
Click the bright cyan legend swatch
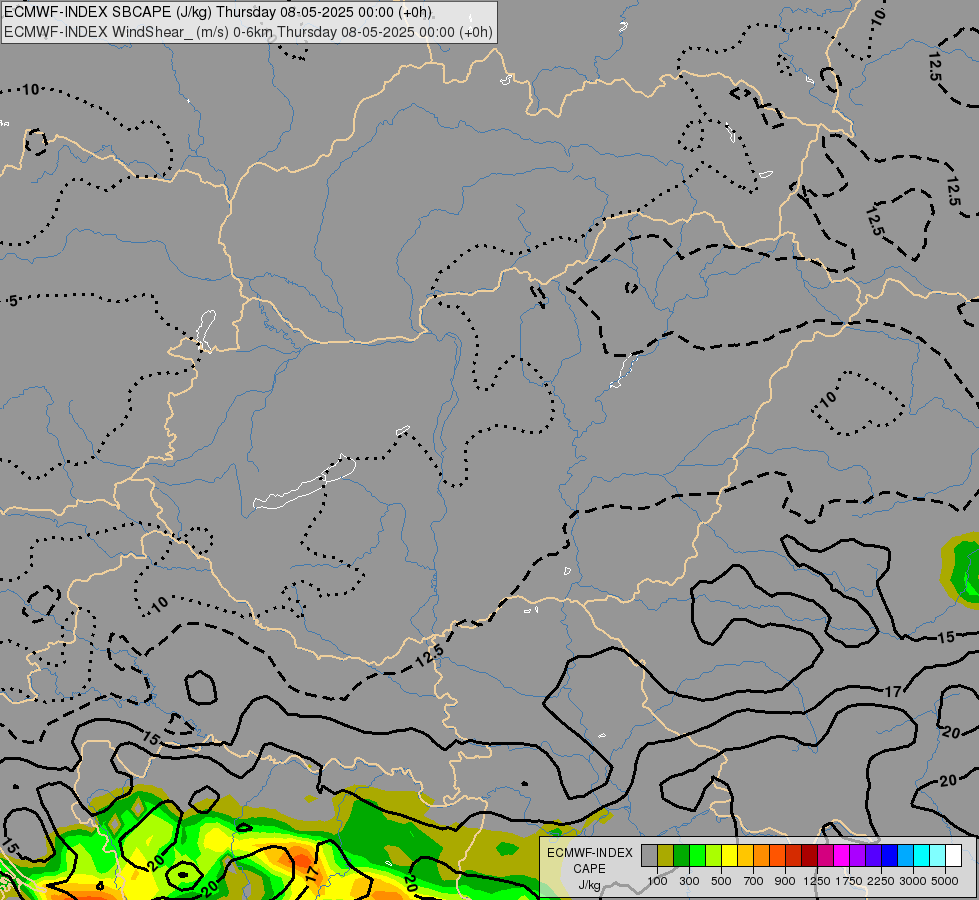[922, 855]
